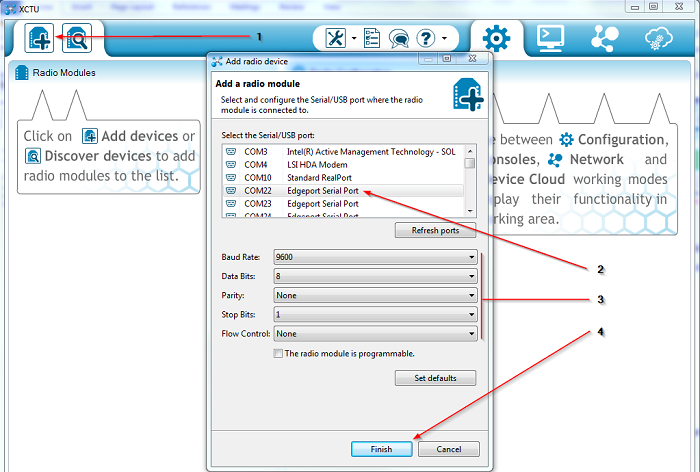Image resolution: width=700 pixels, height=472 pixels.
Task: Check 'The radio module is programmable'
Action: coord(278,354)
